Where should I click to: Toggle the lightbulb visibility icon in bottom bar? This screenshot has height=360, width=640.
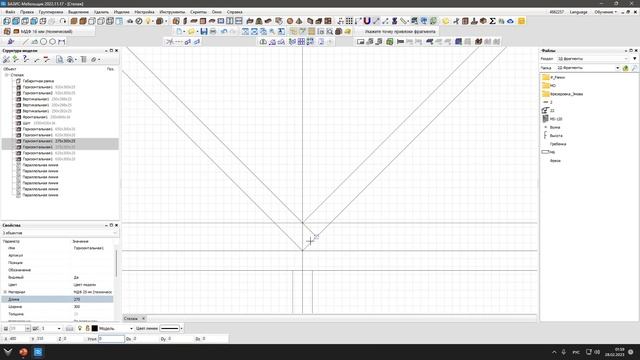80,328
